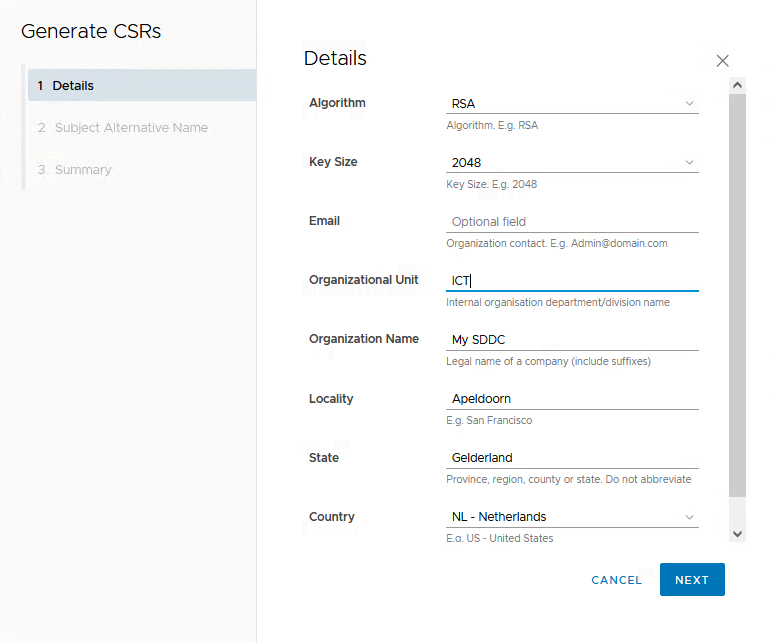The width and height of the screenshot is (772, 643).
Task: Expand the Algorithm dropdown chevron
Action: [689, 103]
